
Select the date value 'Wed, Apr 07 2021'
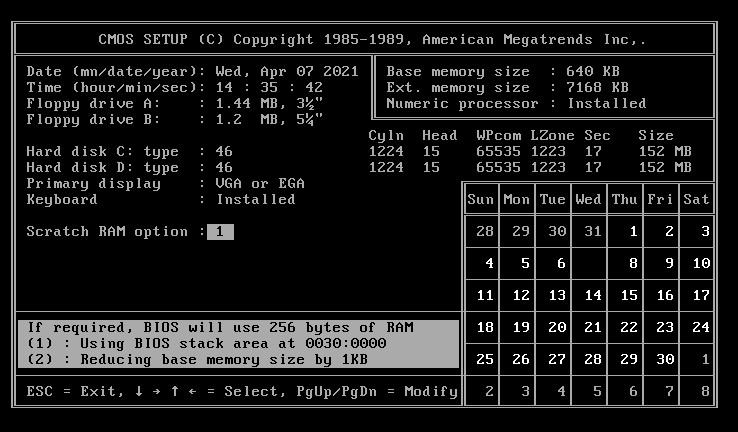coord(287,72)
